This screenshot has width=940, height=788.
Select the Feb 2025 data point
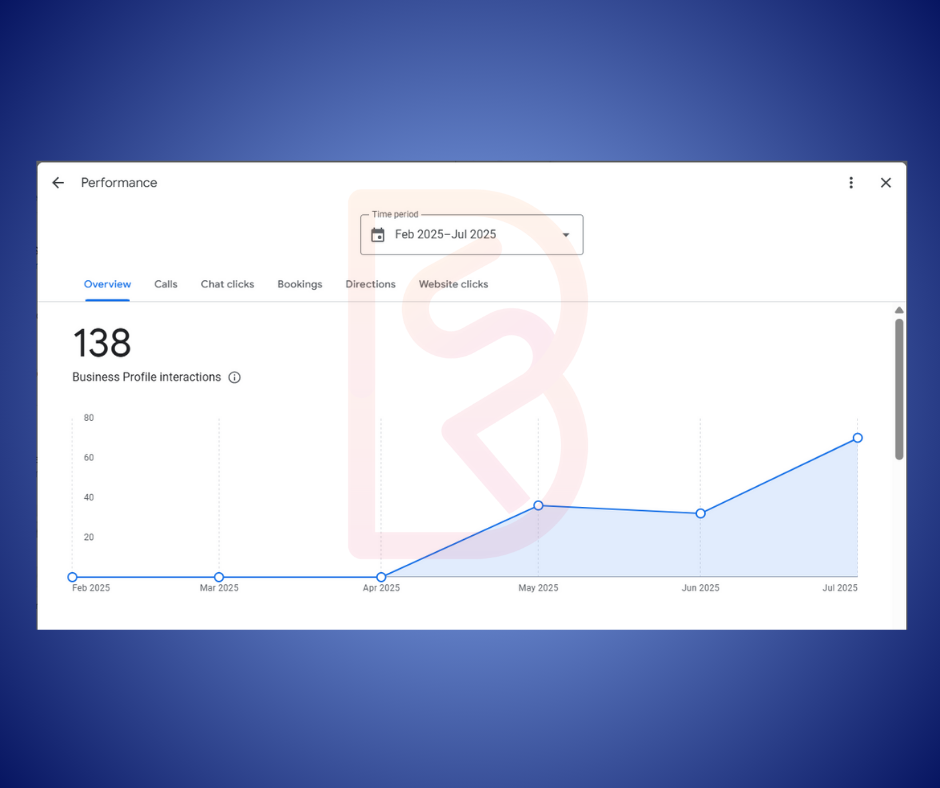coord(73,577)
